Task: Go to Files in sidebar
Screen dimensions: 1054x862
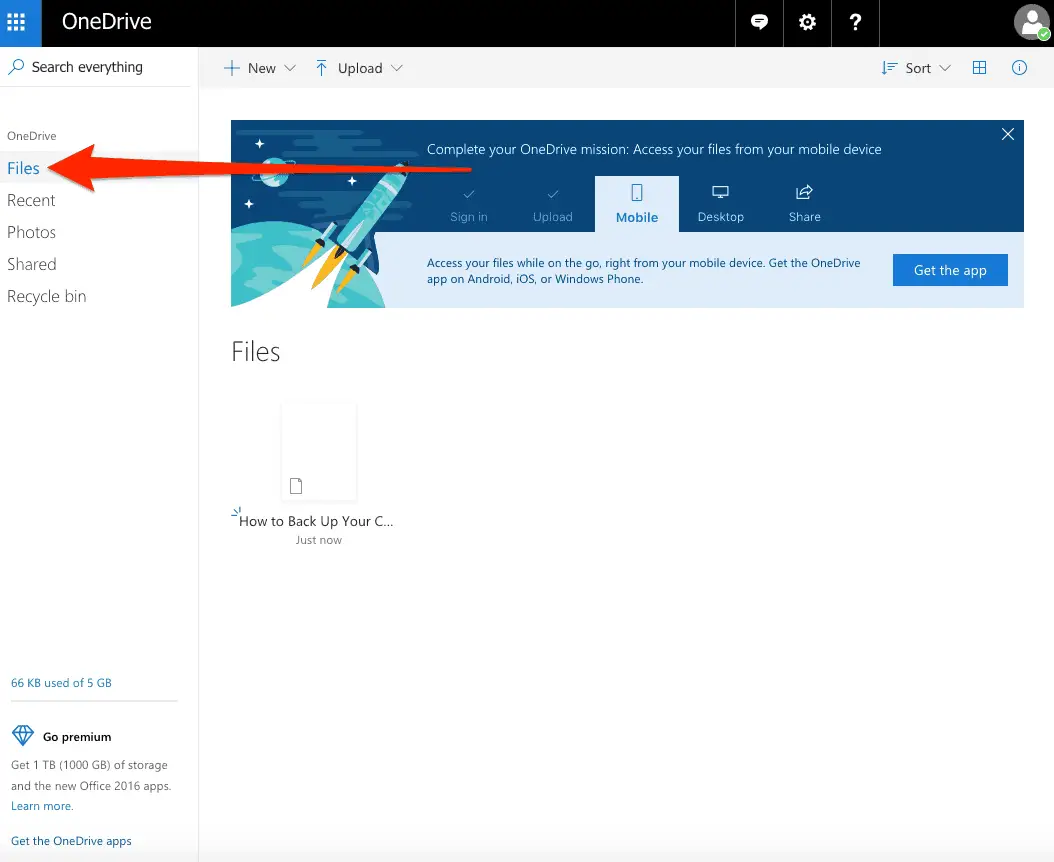Action: click(x=24, y=168)
